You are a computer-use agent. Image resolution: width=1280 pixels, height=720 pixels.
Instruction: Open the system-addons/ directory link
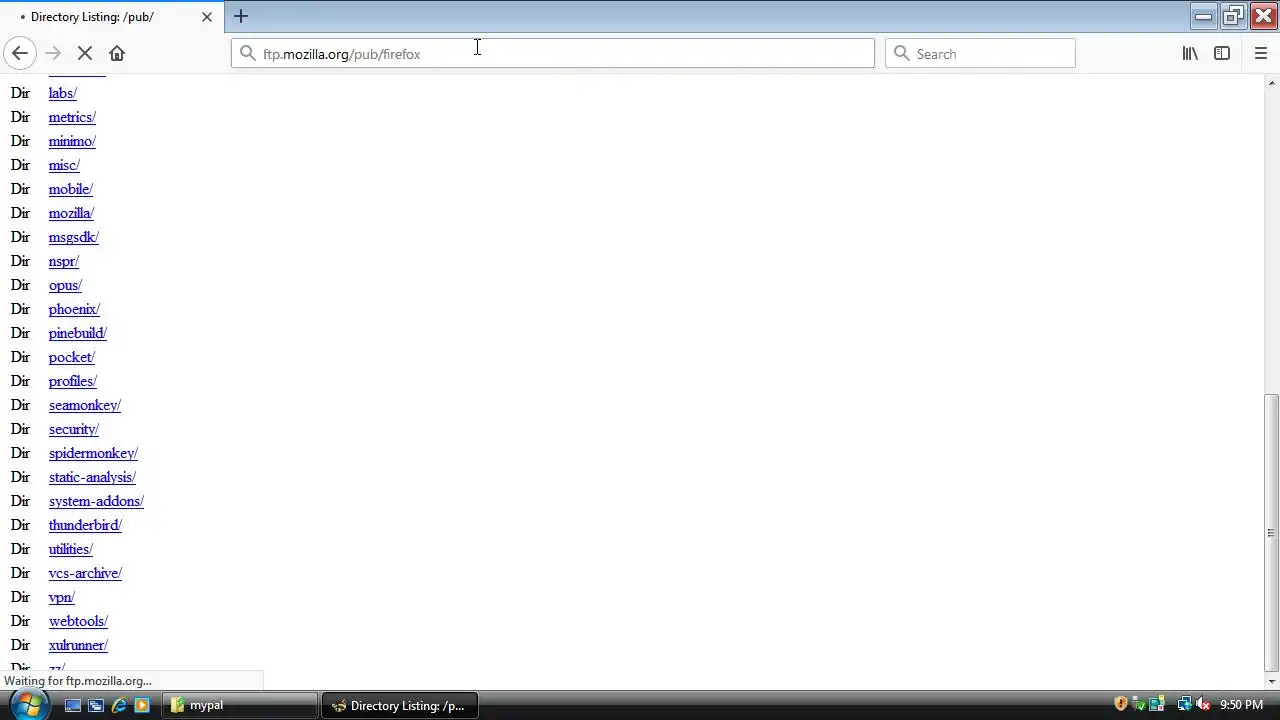[96, 501]
